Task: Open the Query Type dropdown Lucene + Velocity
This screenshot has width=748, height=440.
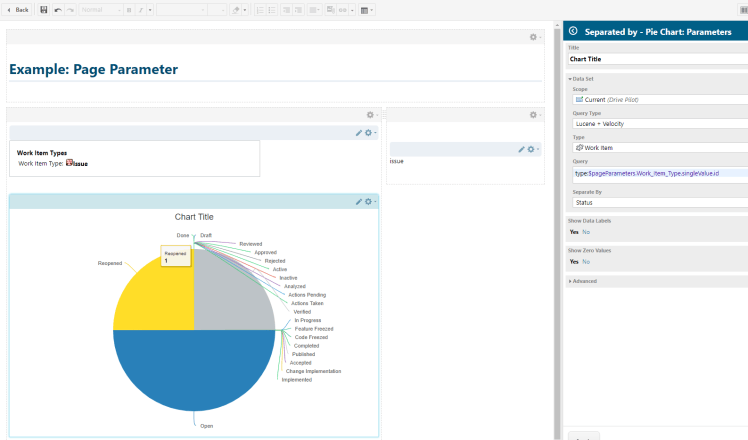Action: point(660,124)
